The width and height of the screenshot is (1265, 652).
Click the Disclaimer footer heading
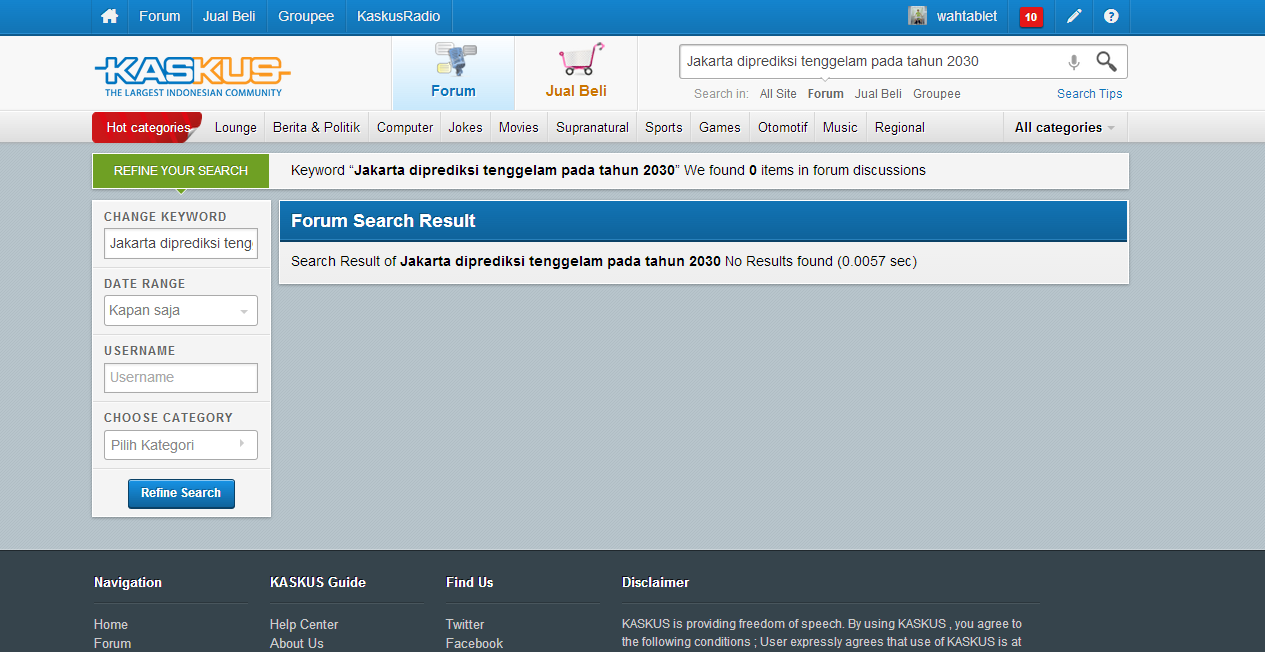coord(656,582)
